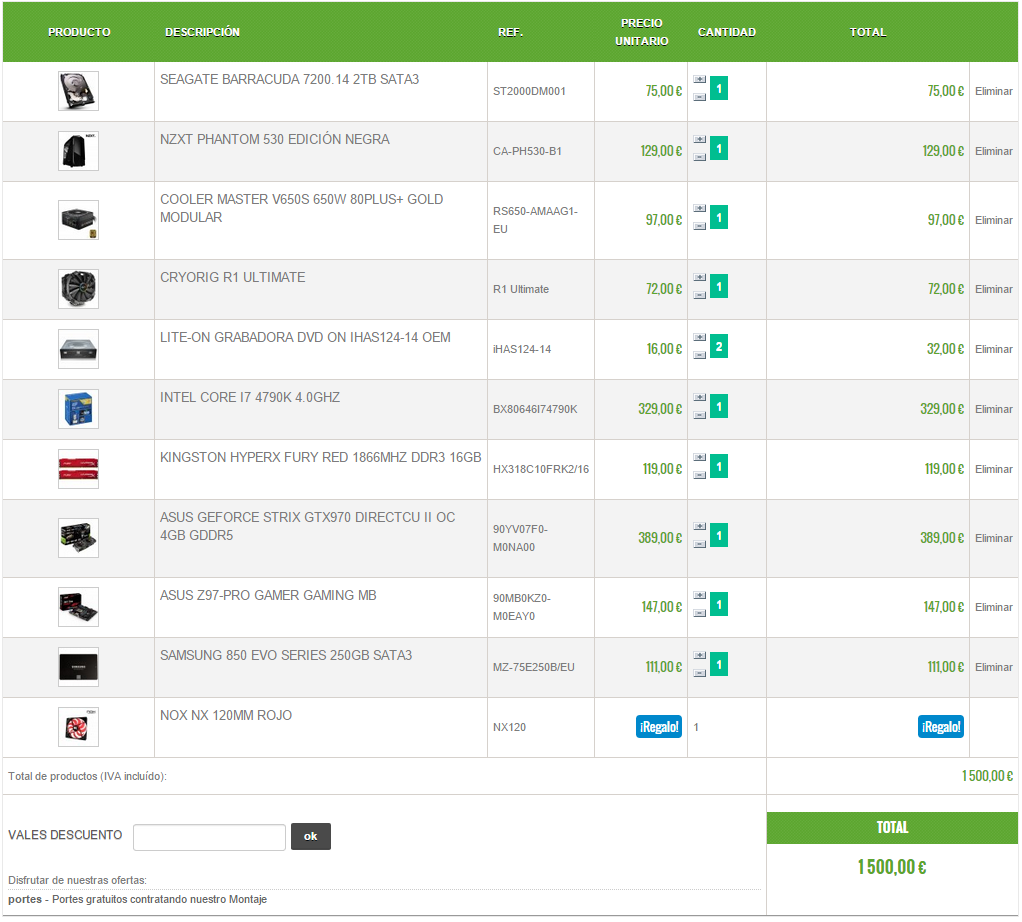Viewport: 1022px width, 922px height.
Task: Open Asus GTX970 graphics card thumbnail
Action: (78, 538)
